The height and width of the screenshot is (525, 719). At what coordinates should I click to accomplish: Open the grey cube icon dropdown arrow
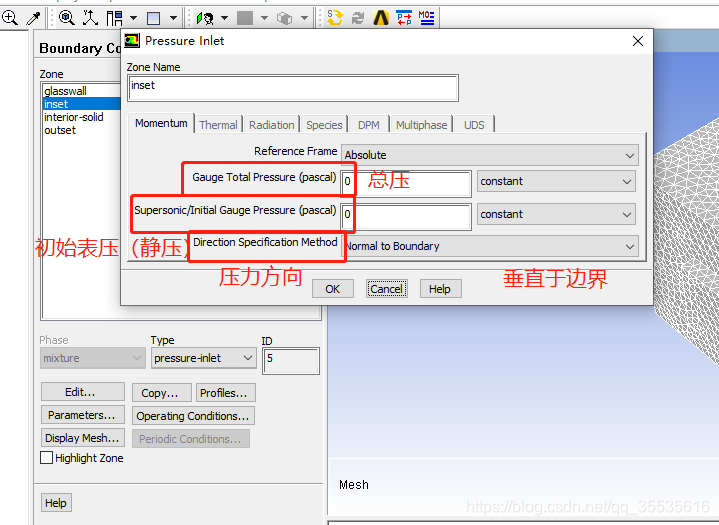[x=304, y=18]
